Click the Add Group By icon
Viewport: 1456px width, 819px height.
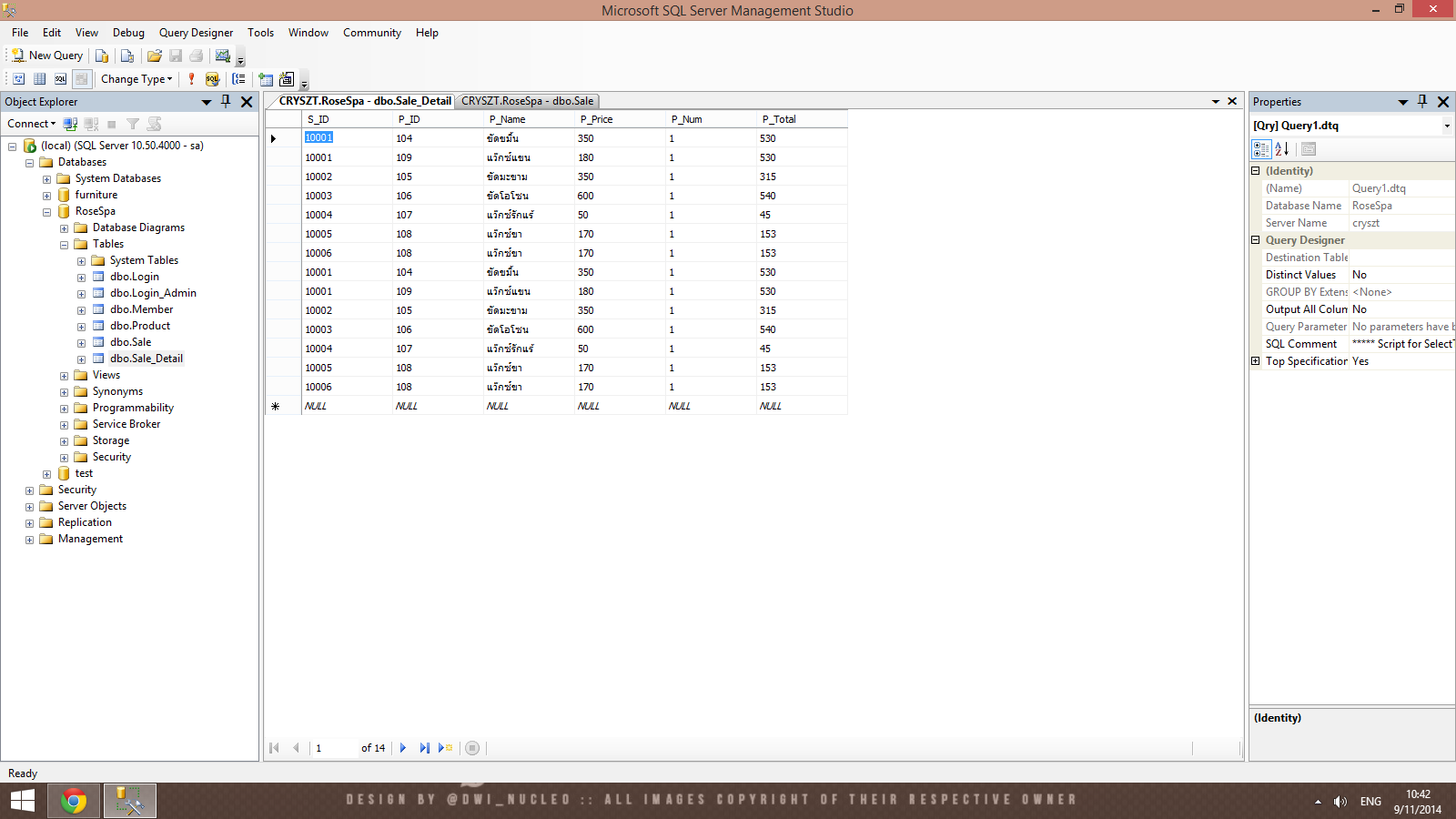pyautogui.click(x=238, y=79)
